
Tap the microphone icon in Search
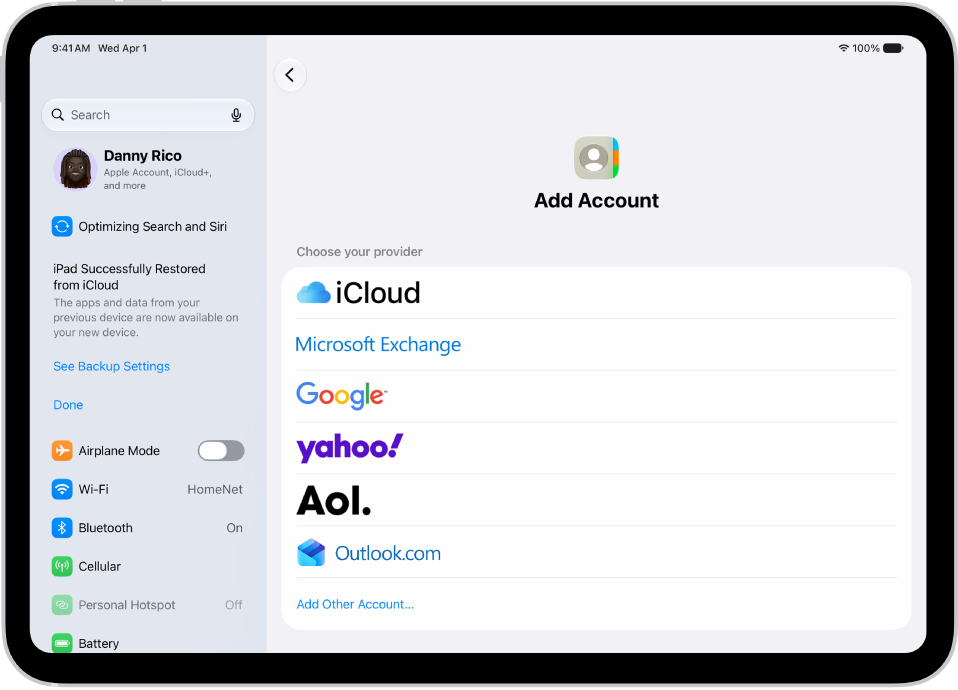click(x=236, y=115)
